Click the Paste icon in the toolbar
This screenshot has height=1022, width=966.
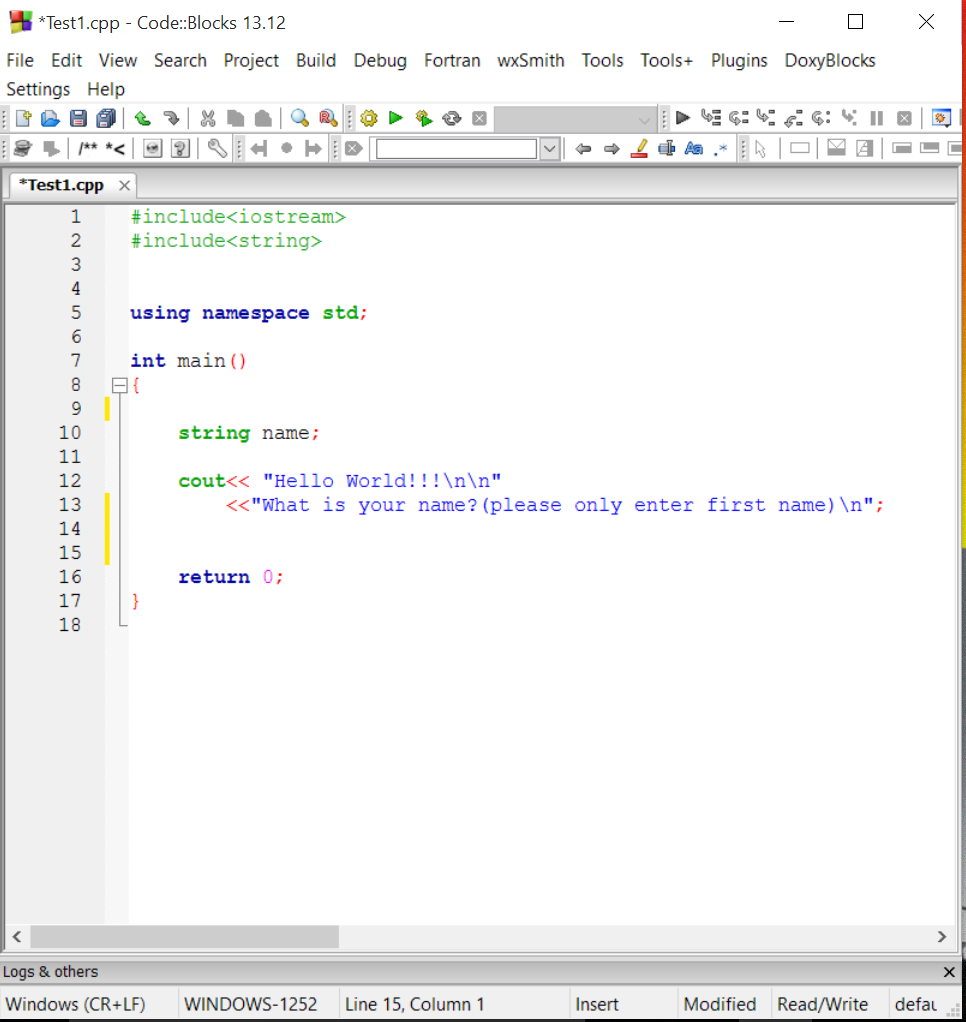263,118
